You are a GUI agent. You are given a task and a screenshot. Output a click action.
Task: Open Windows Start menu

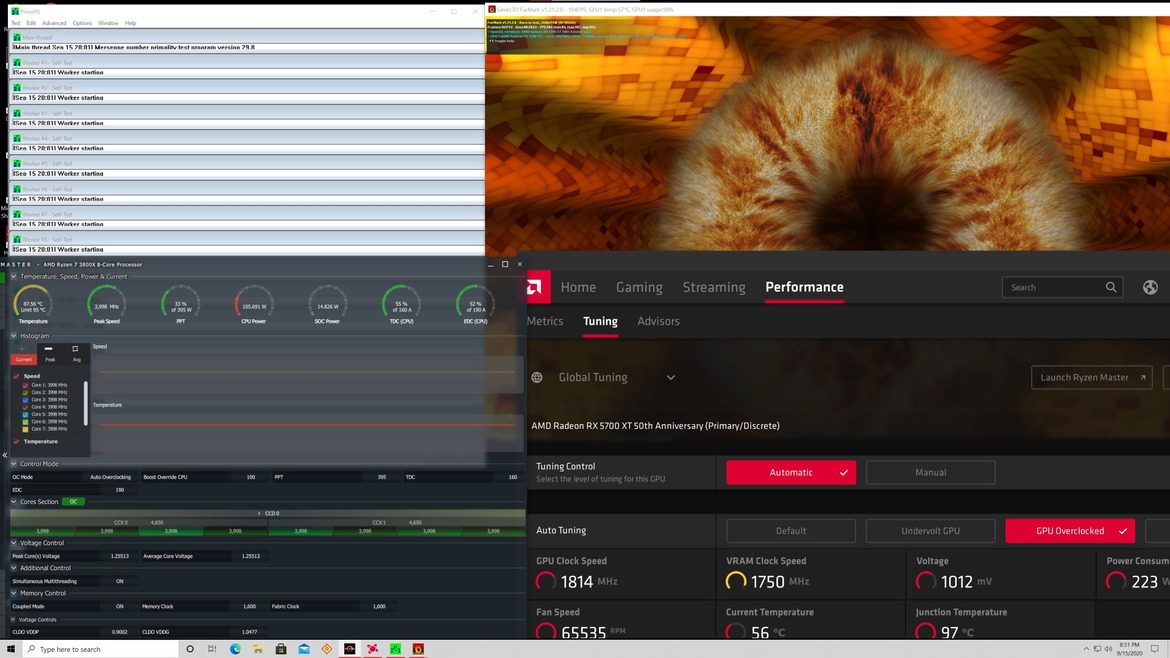point(10,649)
